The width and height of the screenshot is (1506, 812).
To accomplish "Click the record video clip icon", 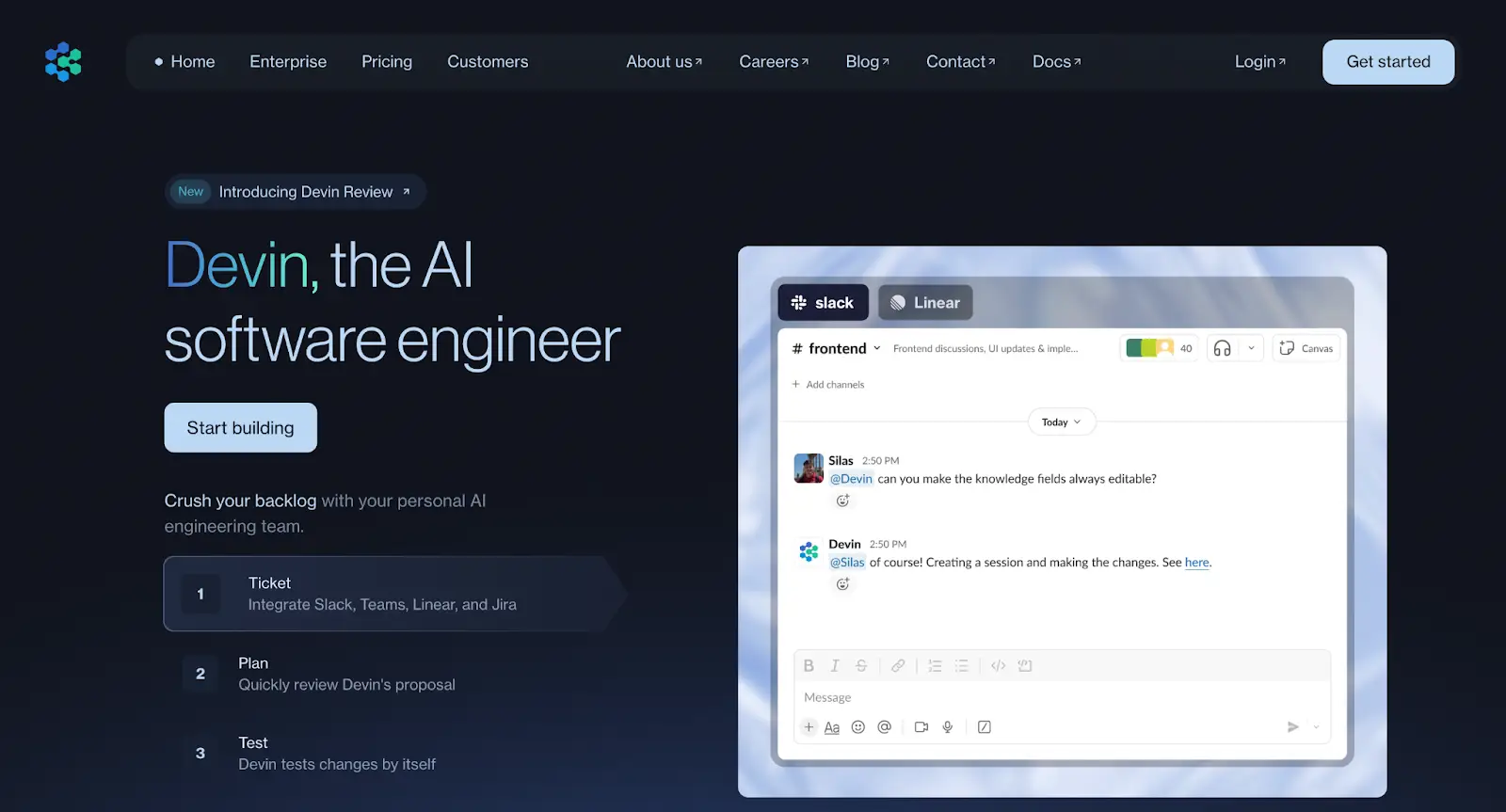I will coord(921,727).
